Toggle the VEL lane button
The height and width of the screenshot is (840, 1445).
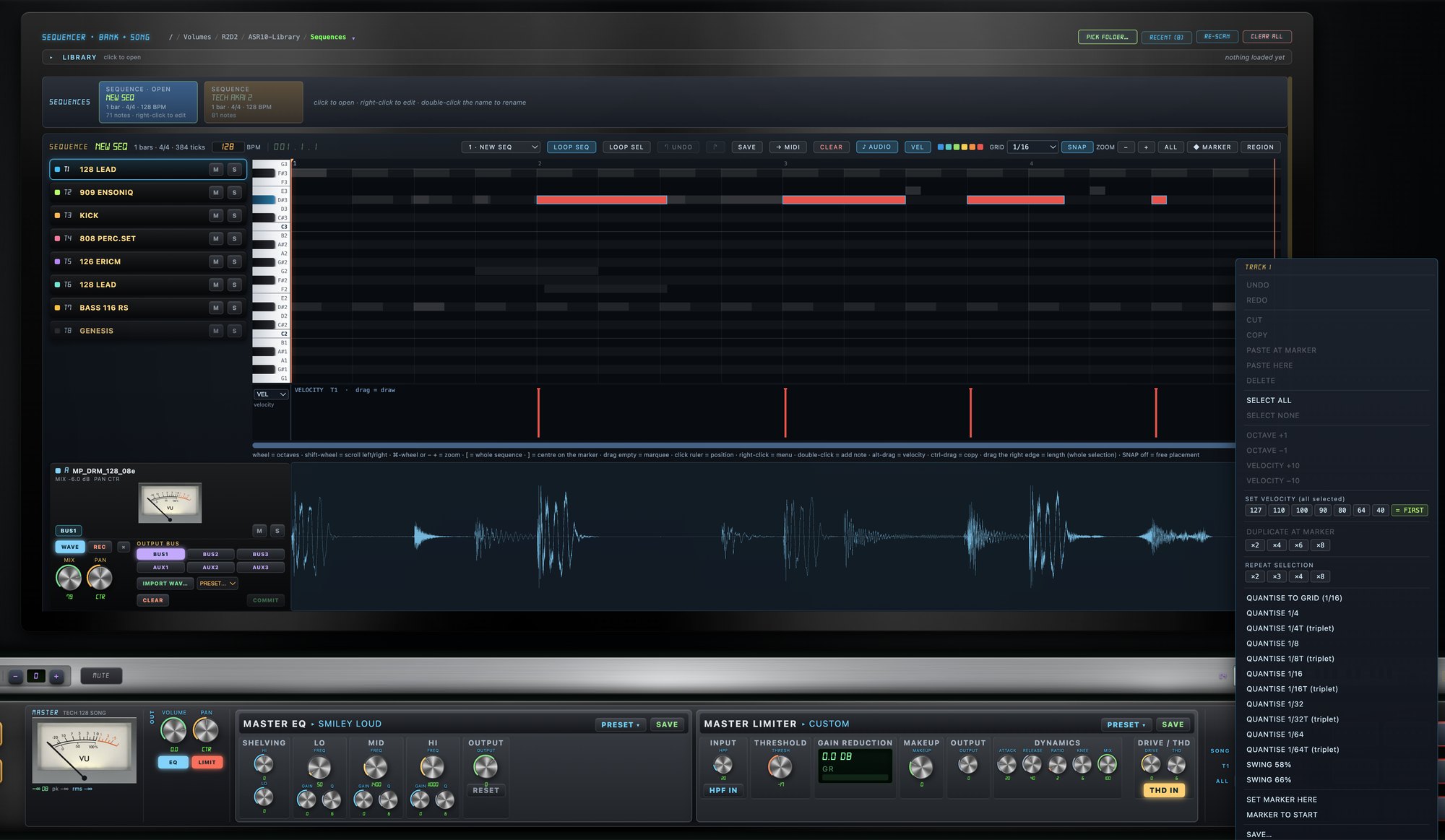pyautogui.click(x=917, y=147)
